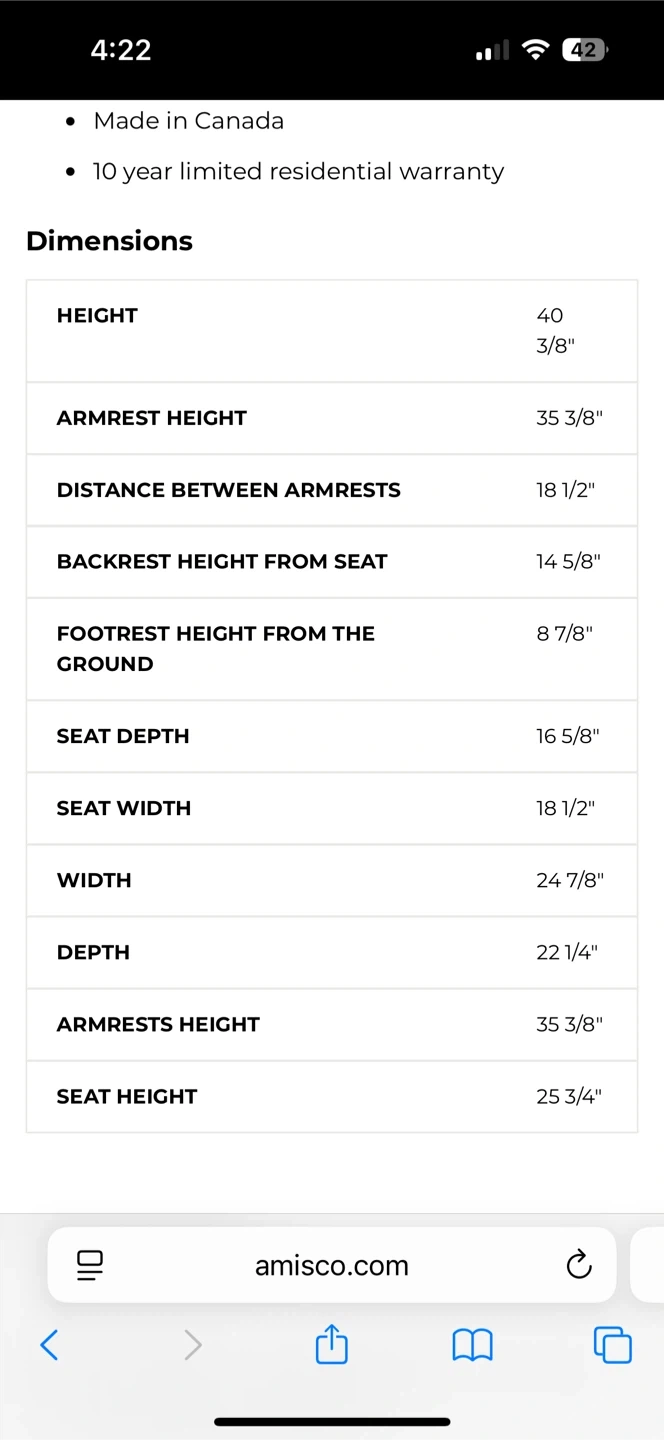Tap the forward navigation arrow
664x1440 pixels.
tap(193, 1345)
